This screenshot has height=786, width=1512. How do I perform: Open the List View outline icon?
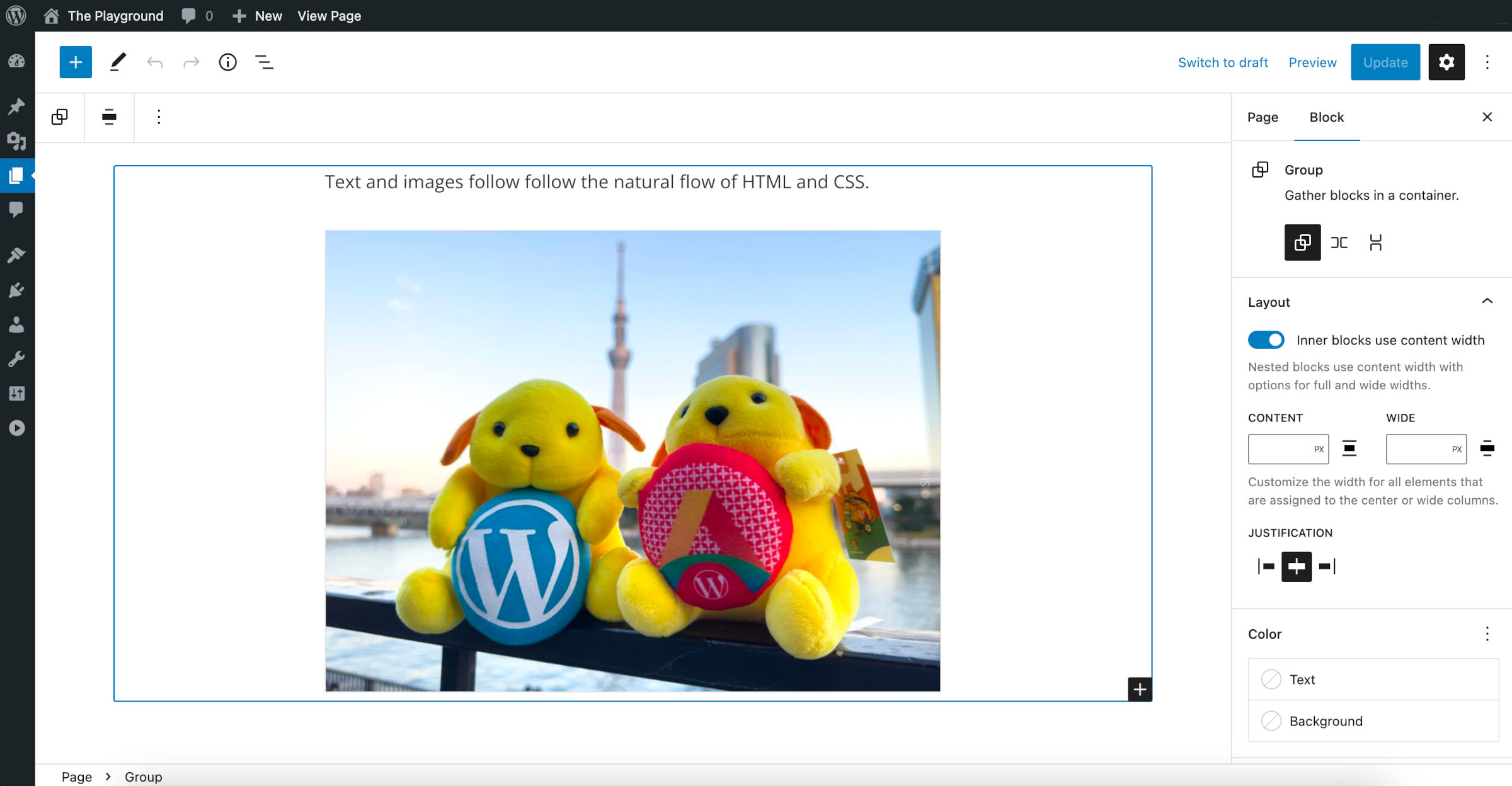[x=264, y=62]
